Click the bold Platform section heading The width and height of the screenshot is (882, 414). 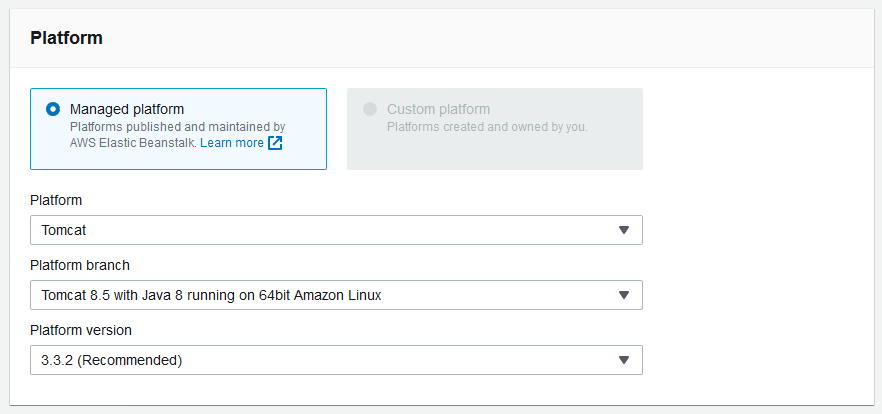click(x=67, y=38)
